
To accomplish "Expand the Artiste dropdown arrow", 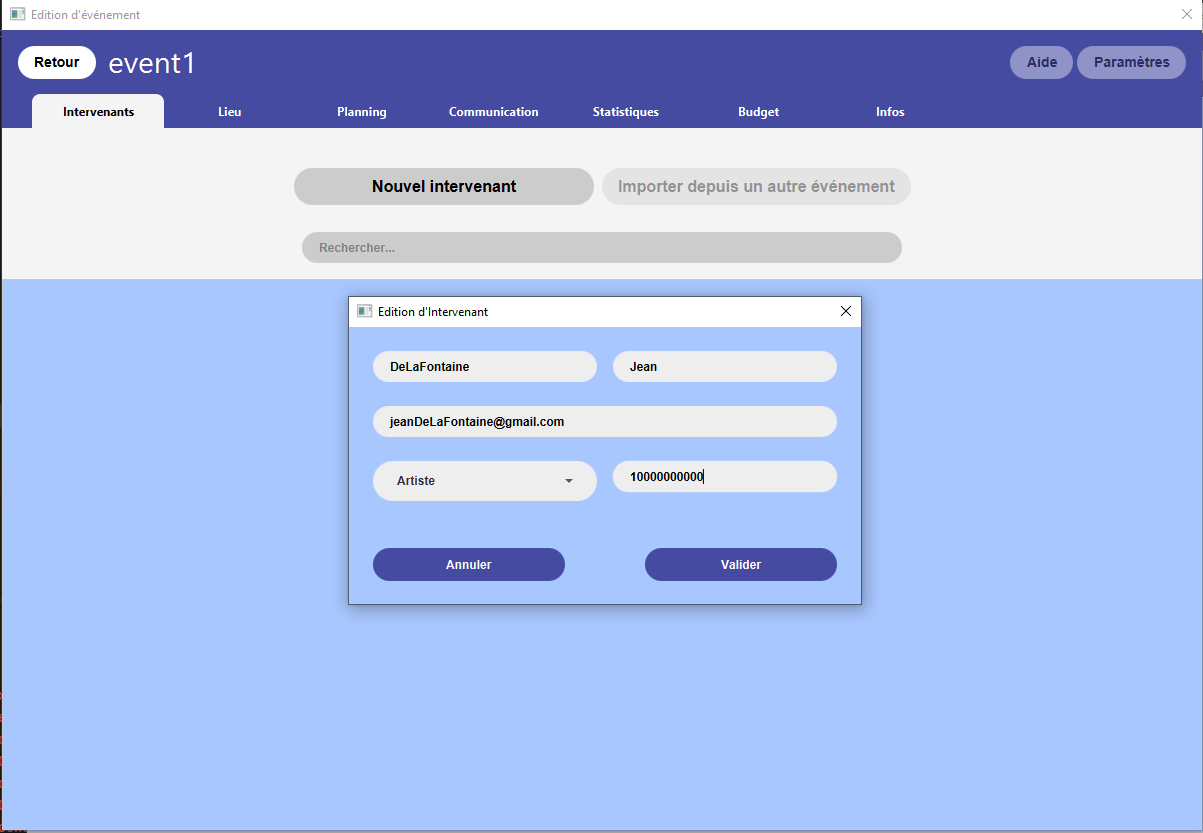I will pyautogui.click(x=569, y=481).
